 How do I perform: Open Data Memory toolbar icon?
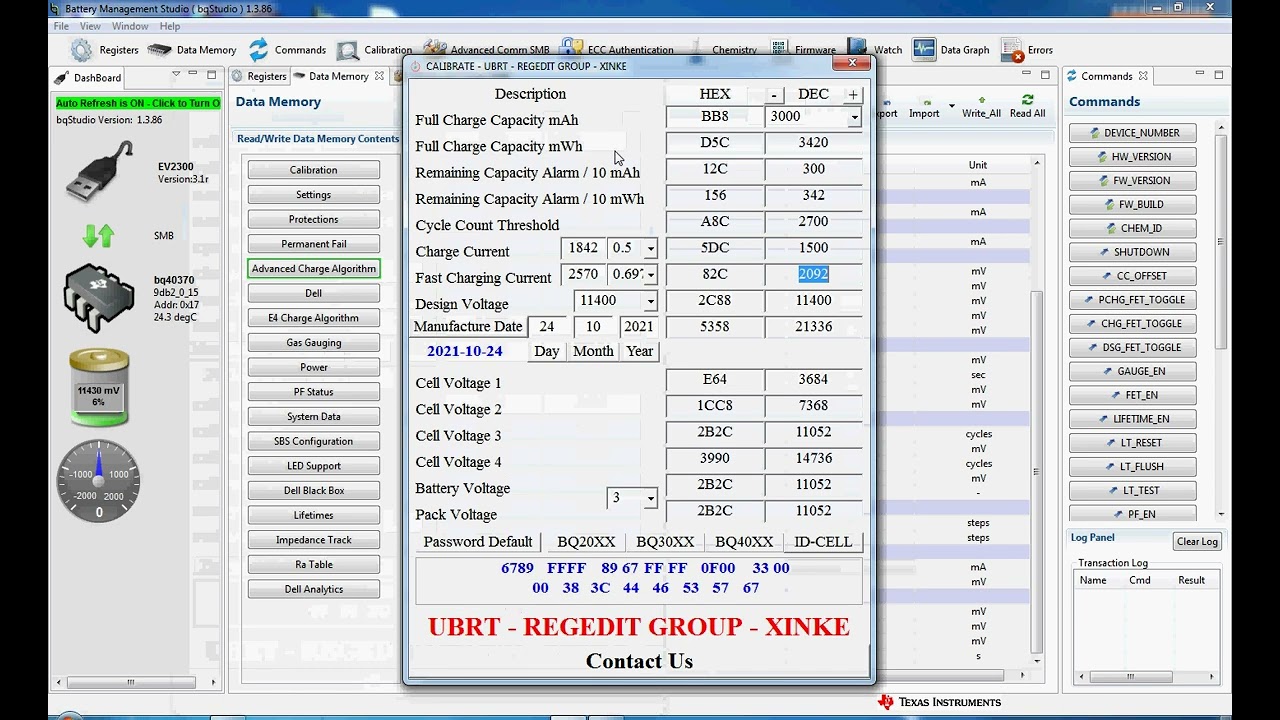(x=192, y=50)
